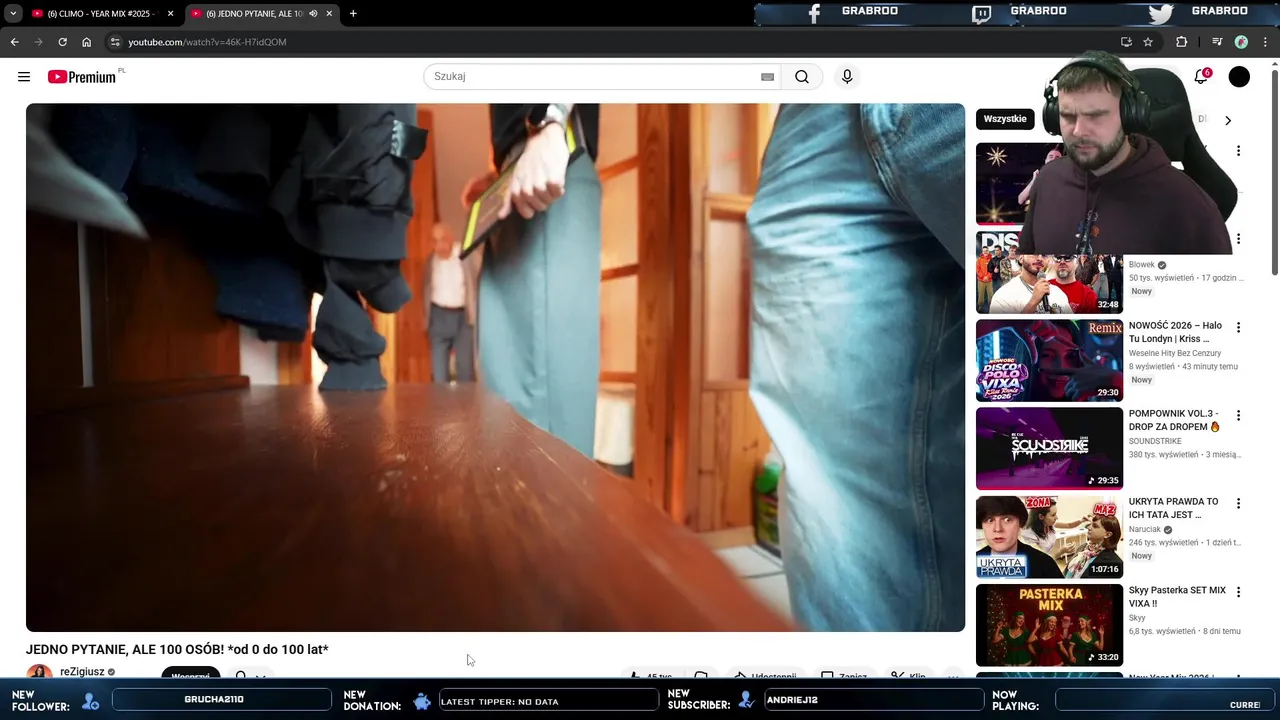Open POMPOWNIK VOL.3 - DROP ZA DROPEM title
1280x720 pixels.
(1174, 420)
